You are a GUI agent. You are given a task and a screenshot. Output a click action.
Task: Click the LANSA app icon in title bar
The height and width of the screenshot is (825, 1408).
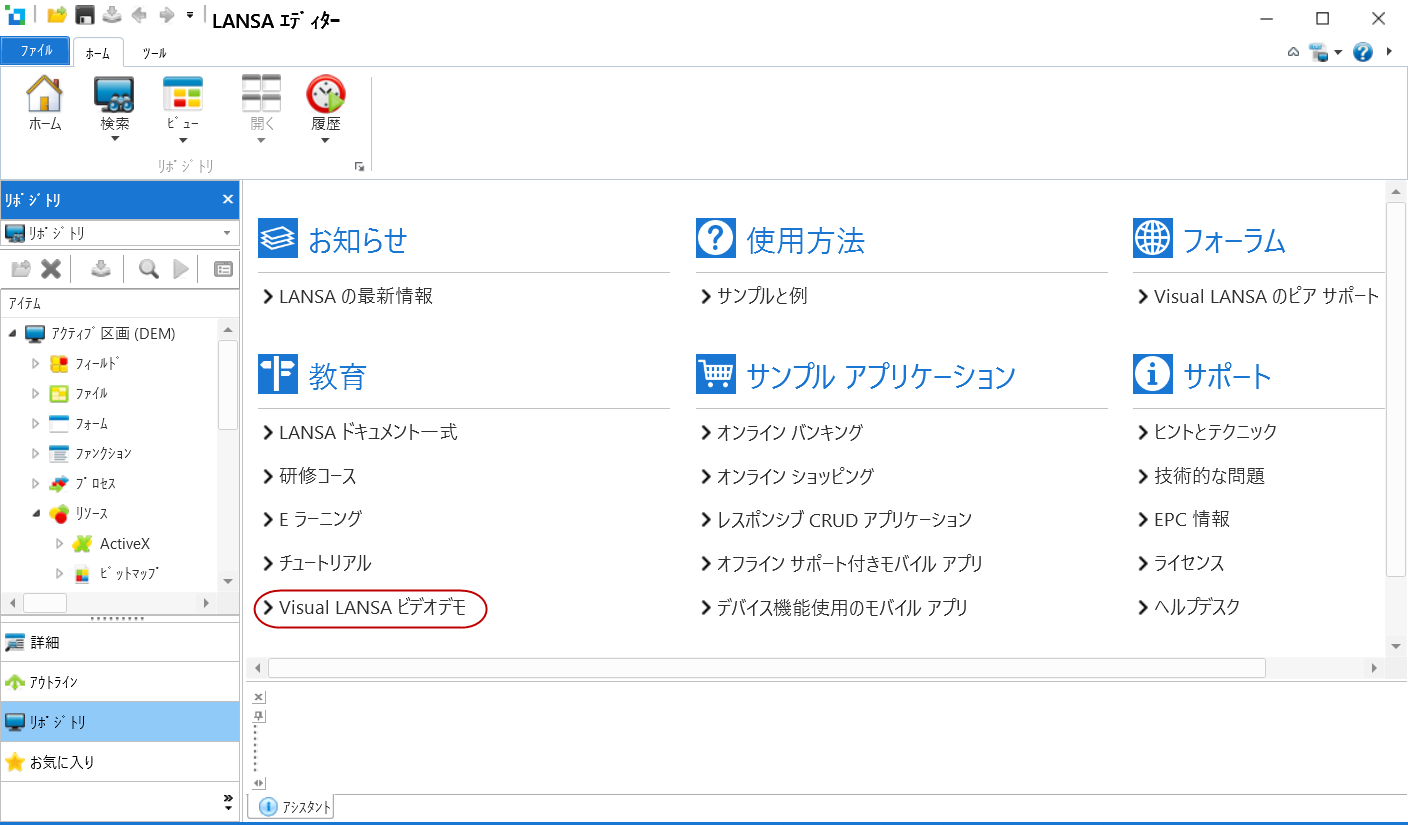click(16, 15)
